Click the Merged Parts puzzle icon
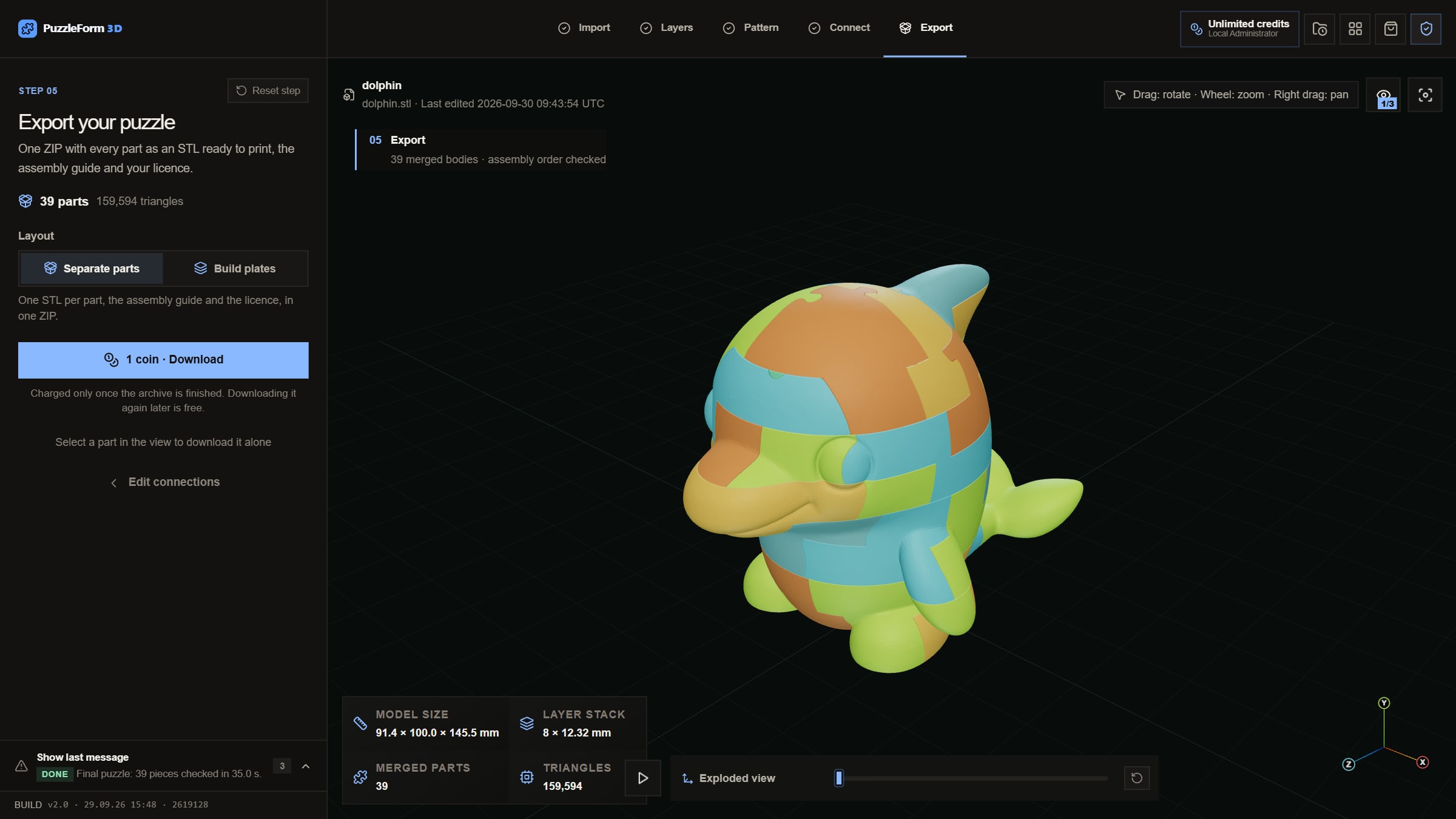The height and width of the screenshot is (819, 1456). [360, 777]
